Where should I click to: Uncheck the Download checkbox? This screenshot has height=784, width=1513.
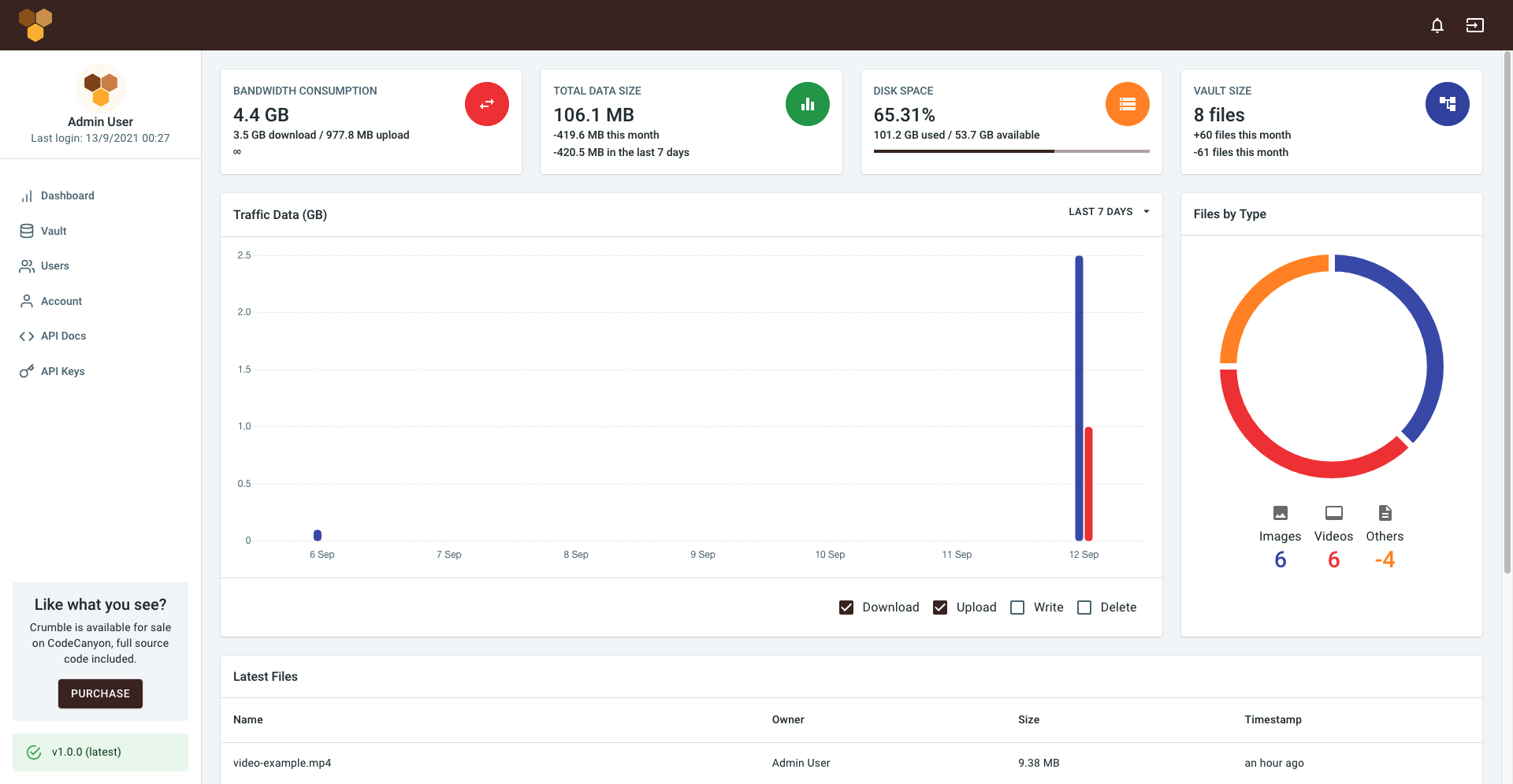click(846, 608)
